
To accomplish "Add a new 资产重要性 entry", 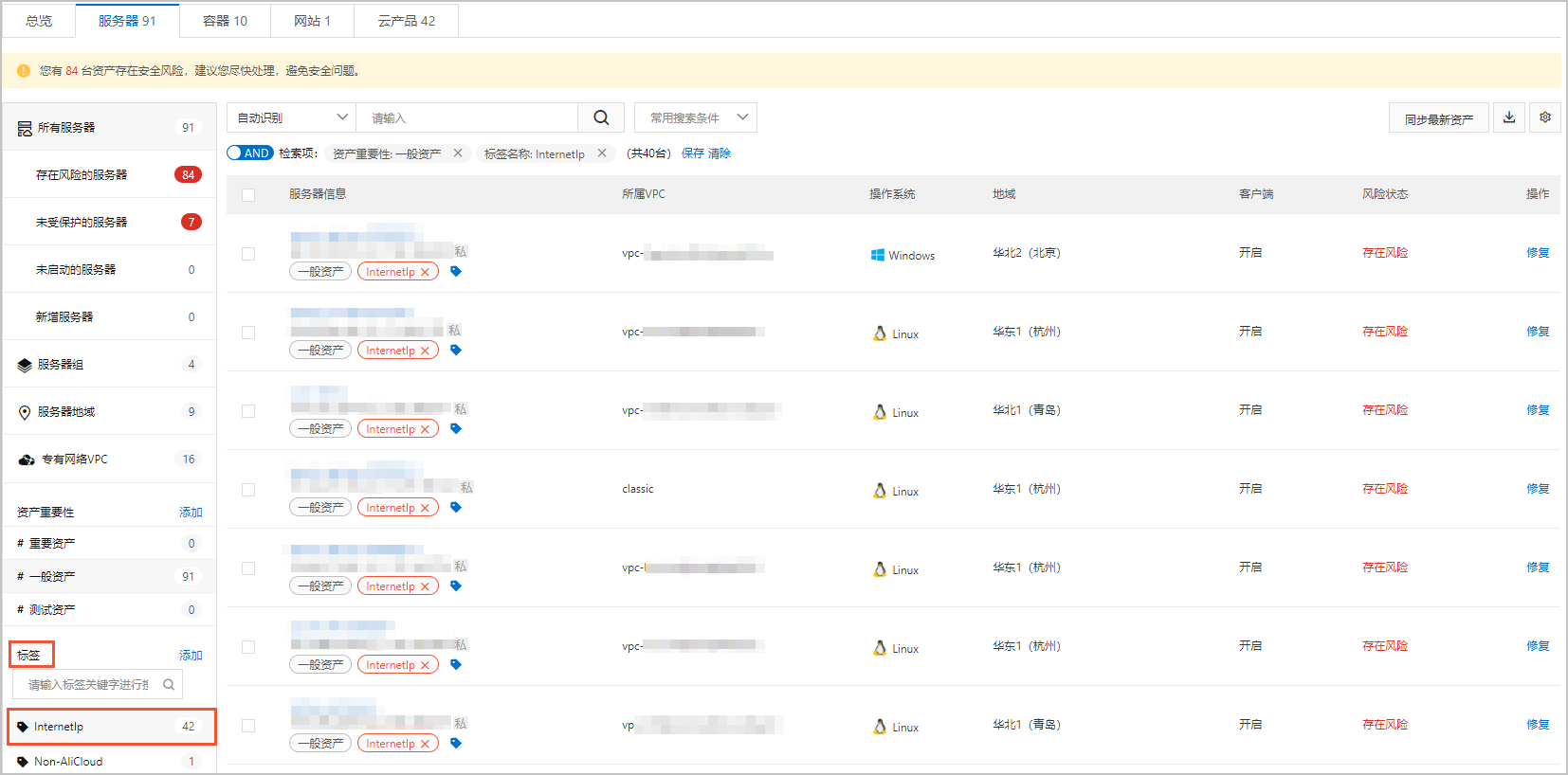I will pyautogui.click(x=191, y=512).
